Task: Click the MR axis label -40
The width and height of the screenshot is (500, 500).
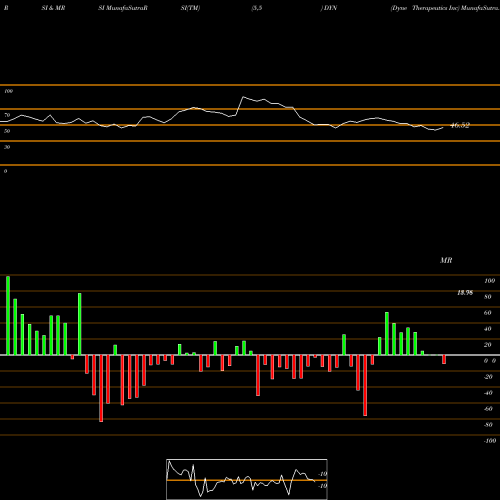Action: 488,393
